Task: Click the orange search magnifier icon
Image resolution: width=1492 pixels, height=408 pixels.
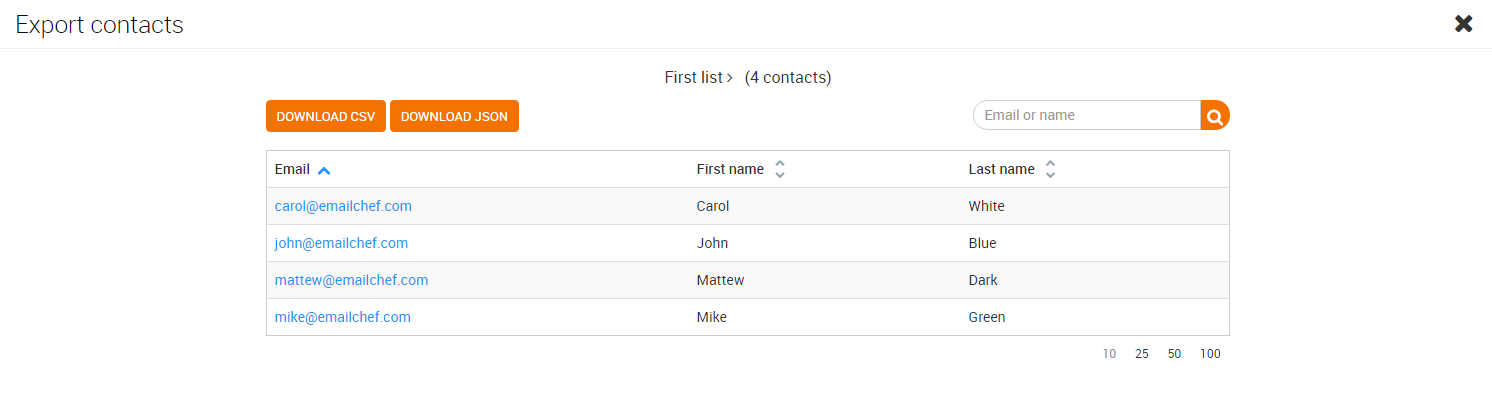Action: [x=1215, y=116]
